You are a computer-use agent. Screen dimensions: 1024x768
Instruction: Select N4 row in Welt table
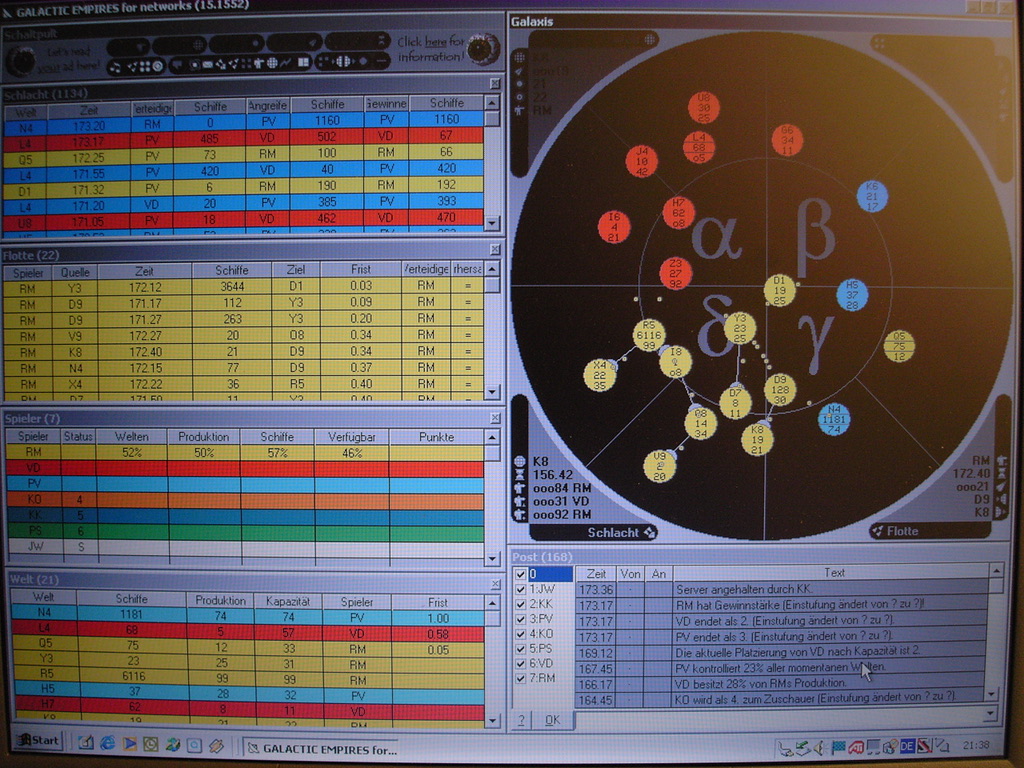[x=248, y=616]
